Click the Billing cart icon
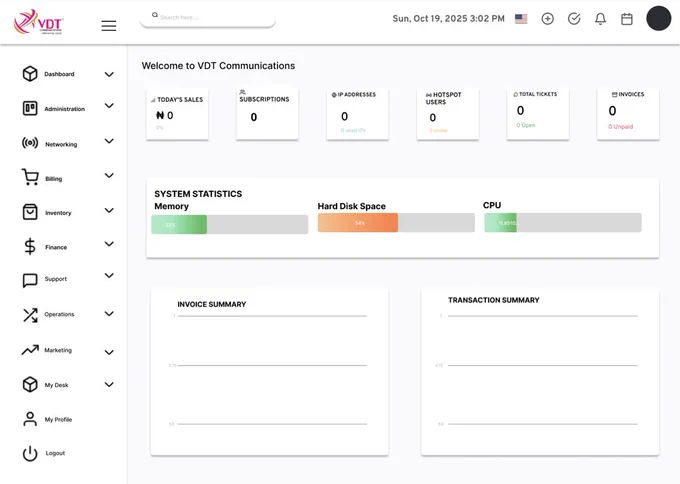This screenshot has width=680, height=484. pyautogui.click(x=30, y=177)
